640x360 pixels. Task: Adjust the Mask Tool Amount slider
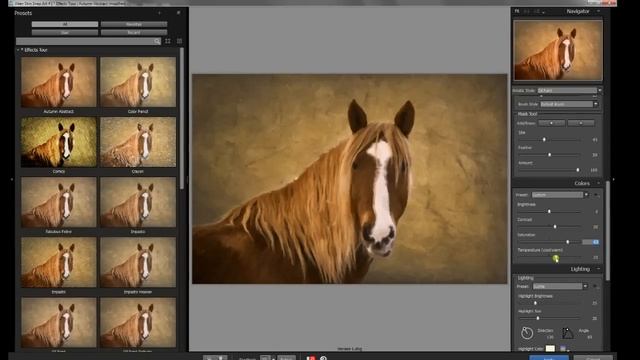click(578, 170)
